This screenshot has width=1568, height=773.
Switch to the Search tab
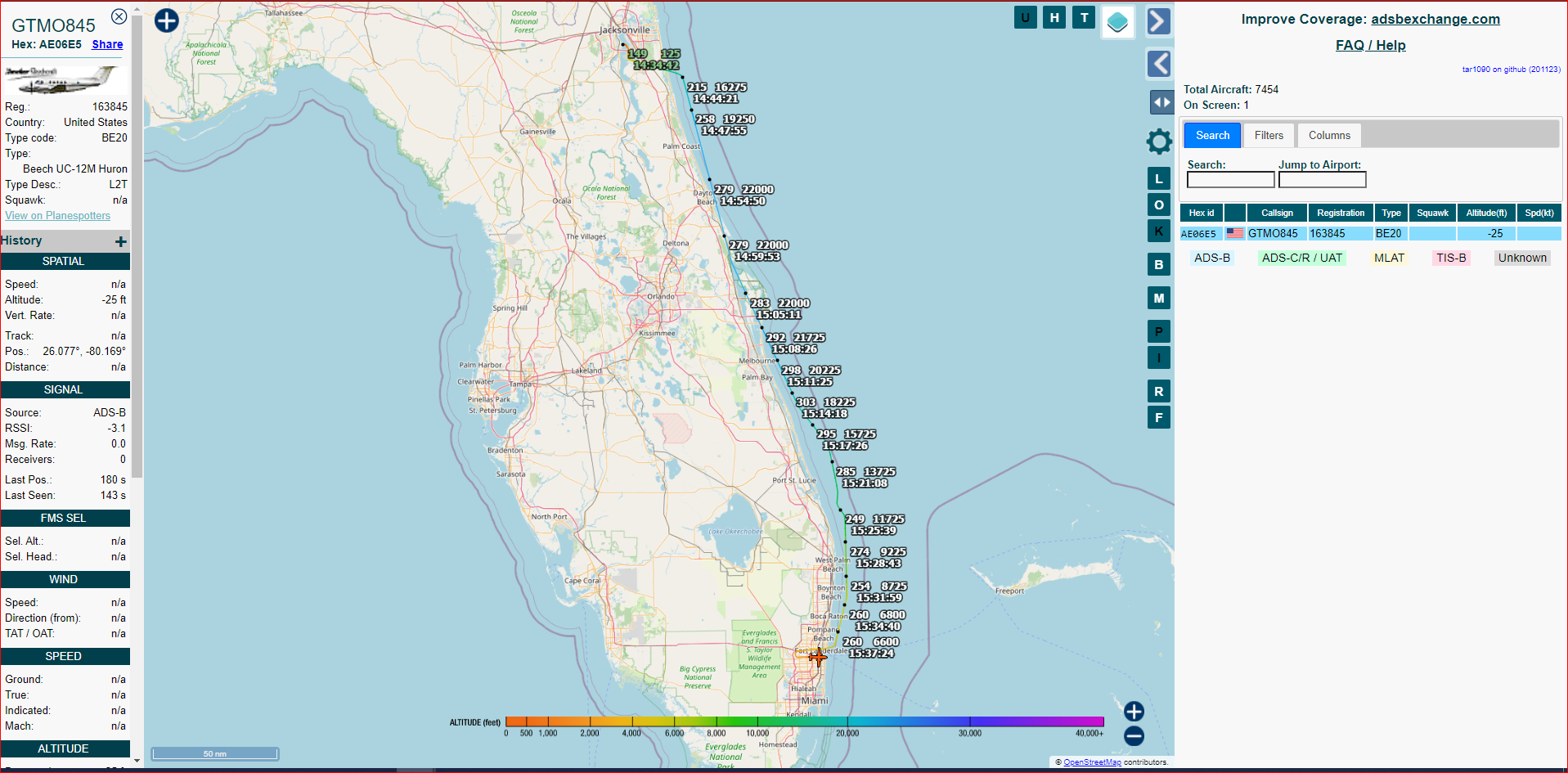point(1212,135)
